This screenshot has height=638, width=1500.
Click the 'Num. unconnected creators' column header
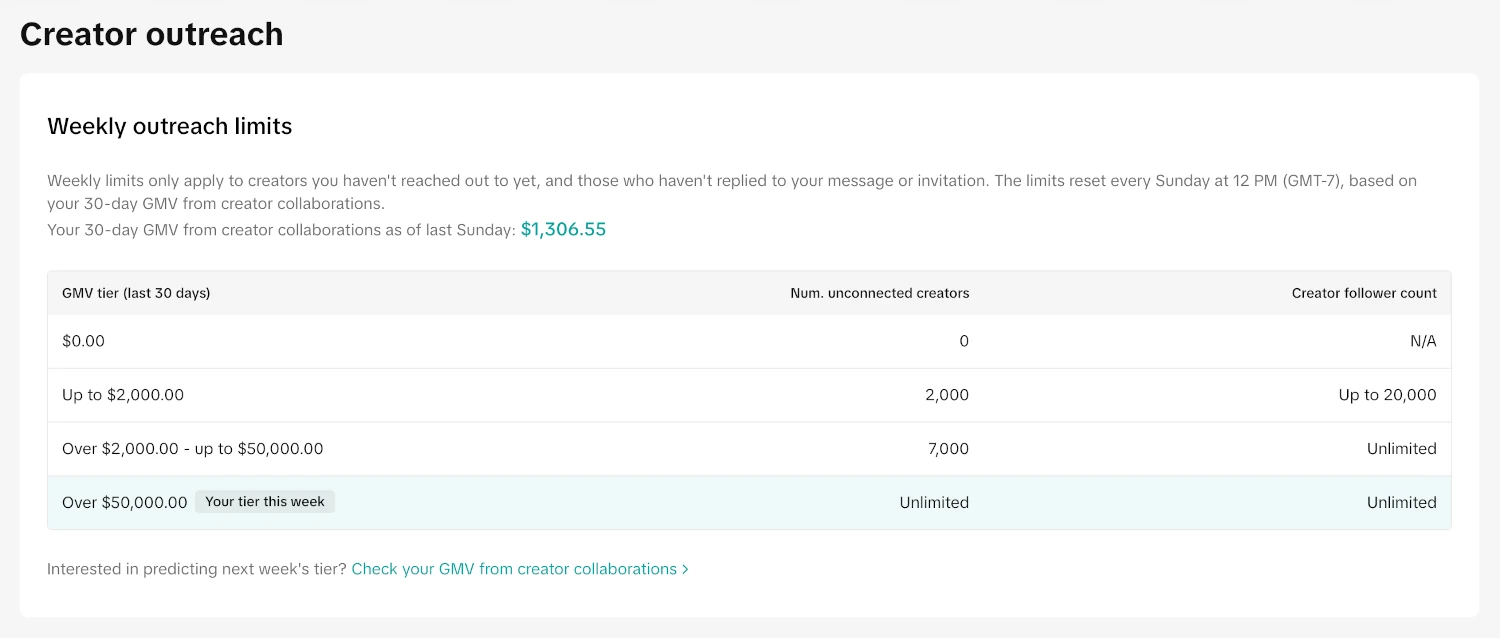pos(879,293)
